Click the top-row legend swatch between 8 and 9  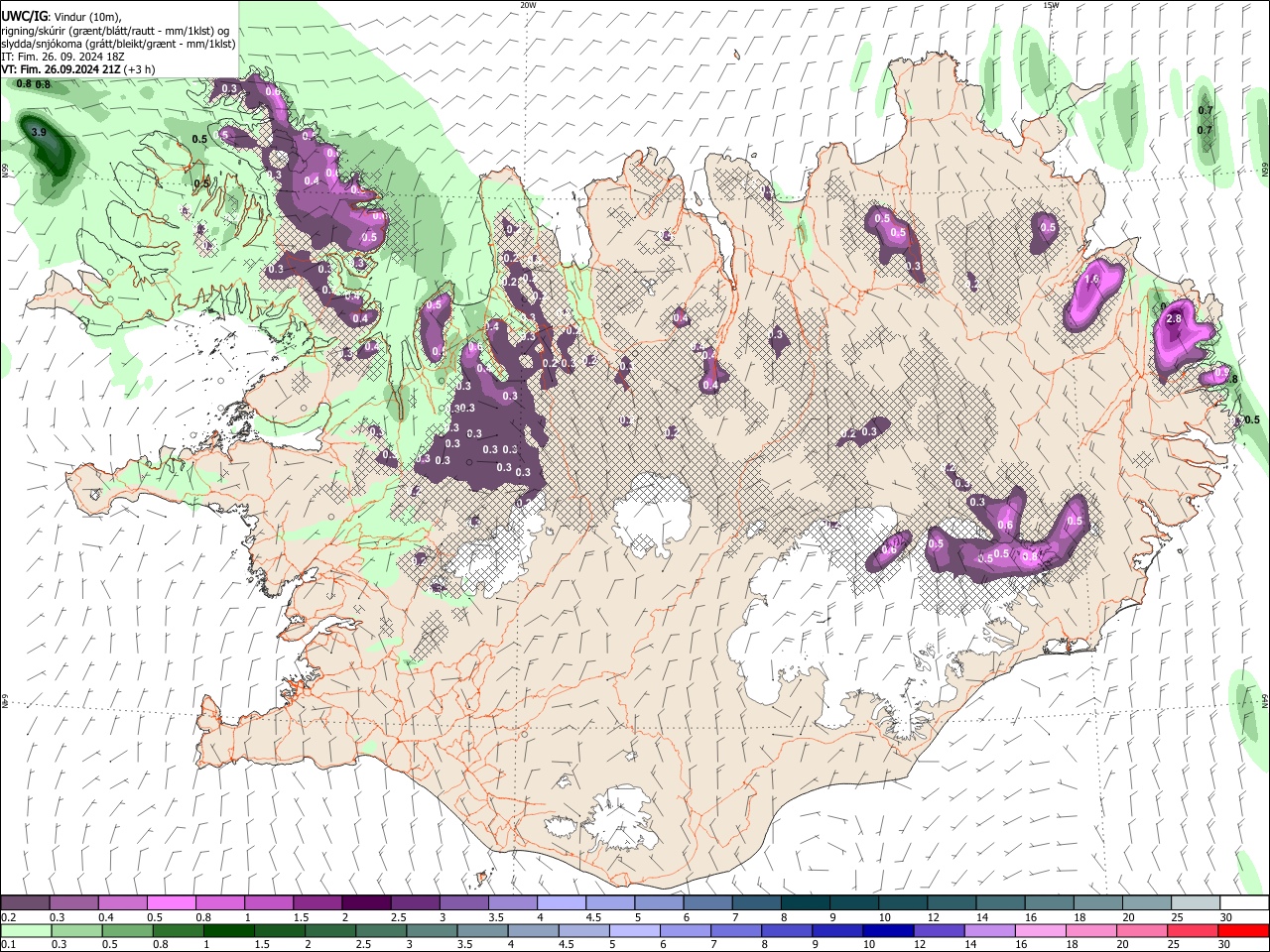(804, 902)
